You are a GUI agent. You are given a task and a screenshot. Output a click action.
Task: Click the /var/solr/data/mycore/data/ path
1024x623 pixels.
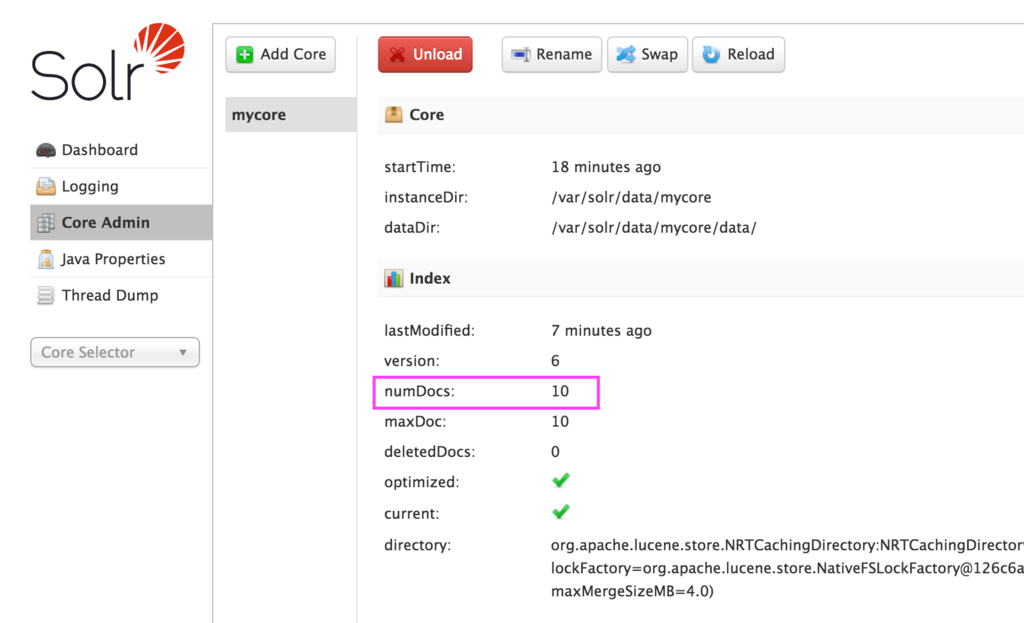[654, 228]
